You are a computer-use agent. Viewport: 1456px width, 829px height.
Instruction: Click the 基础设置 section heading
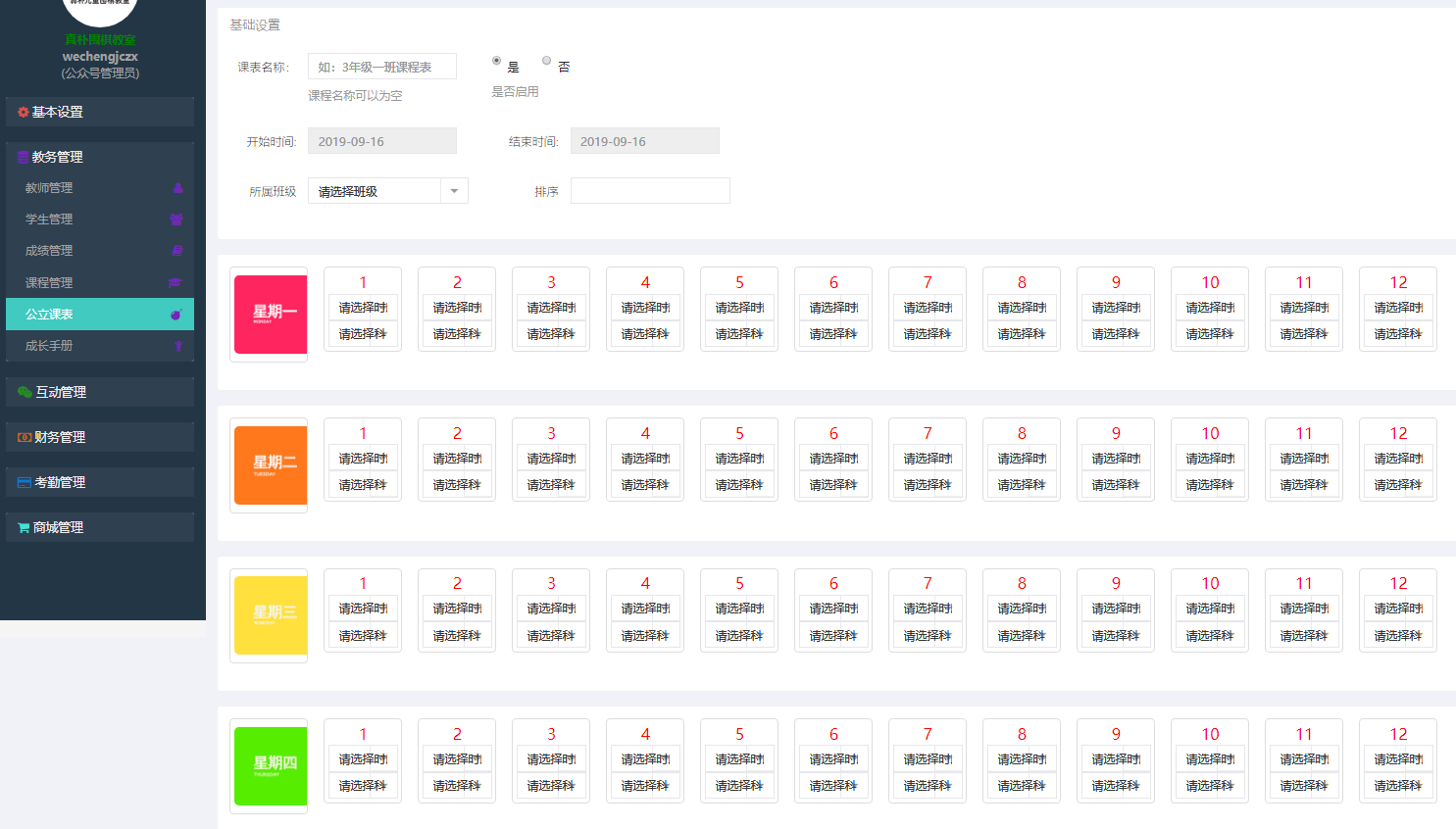pos(255,24)
